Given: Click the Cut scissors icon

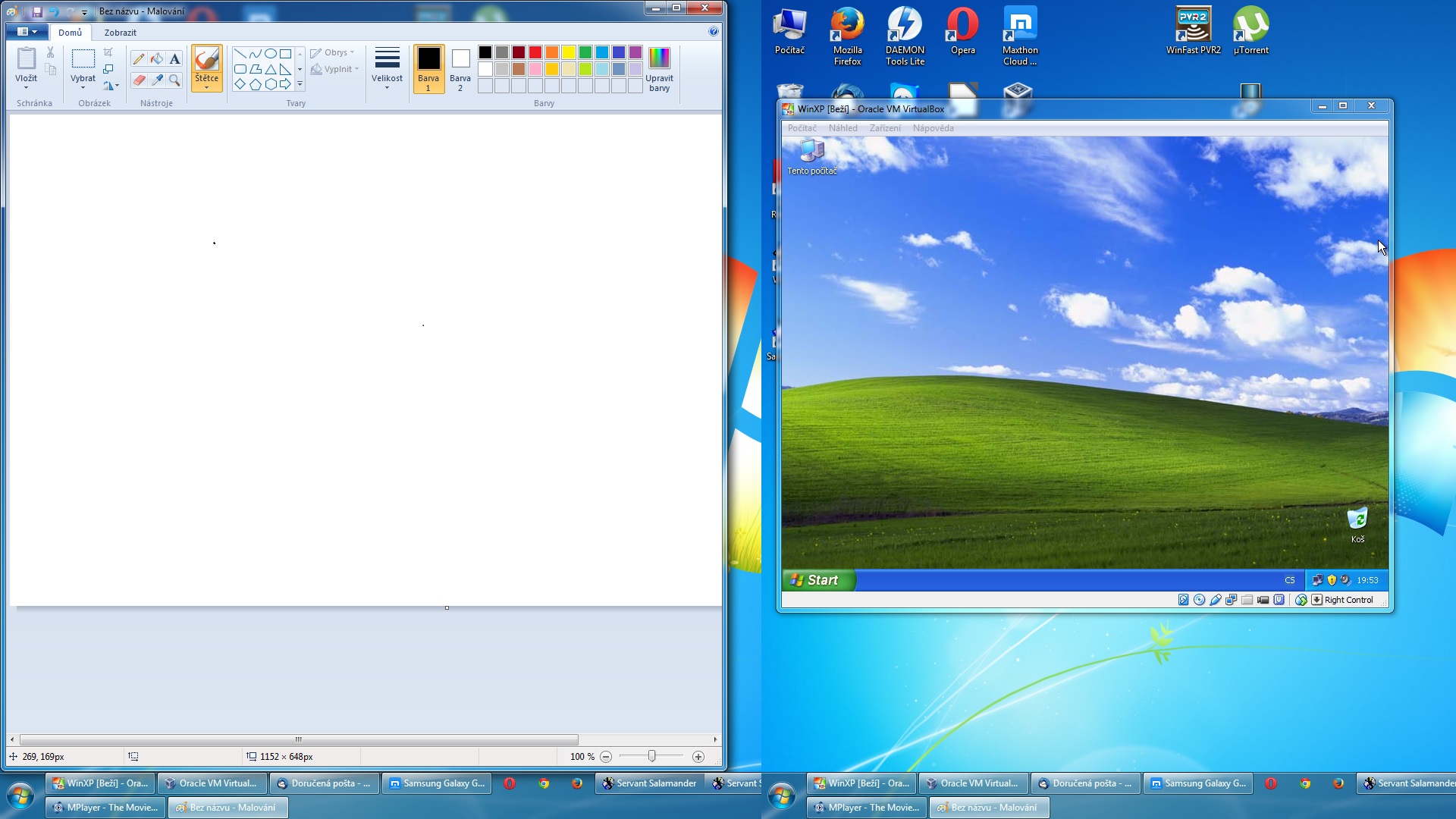Looking at the screenshot, I should 51,52.
